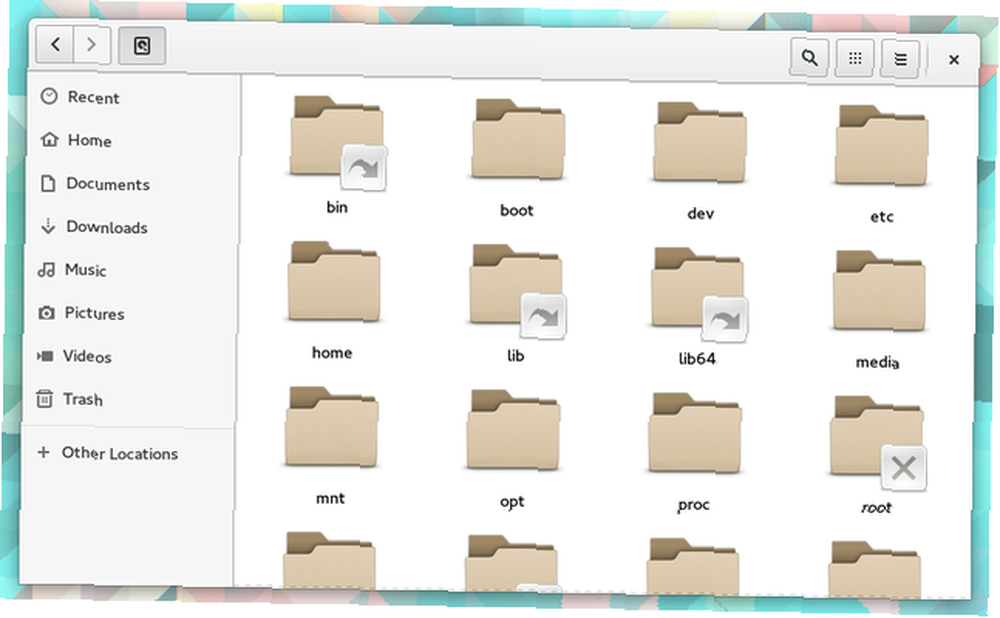The image size is (1000, 618).
Task: Open Downloads in the sidebar
Action: tap(129, 227)
